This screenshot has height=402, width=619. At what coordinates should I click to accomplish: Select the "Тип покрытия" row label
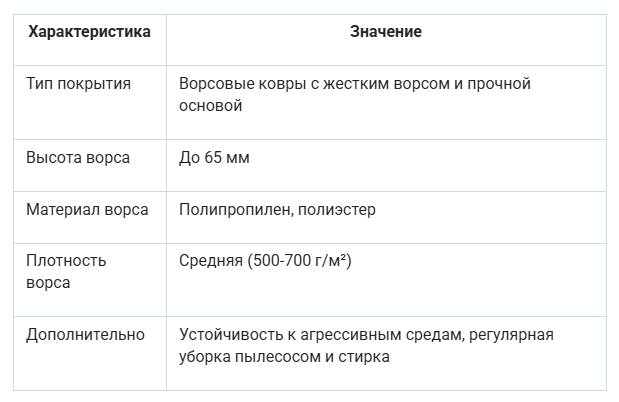tap(78, 84)
